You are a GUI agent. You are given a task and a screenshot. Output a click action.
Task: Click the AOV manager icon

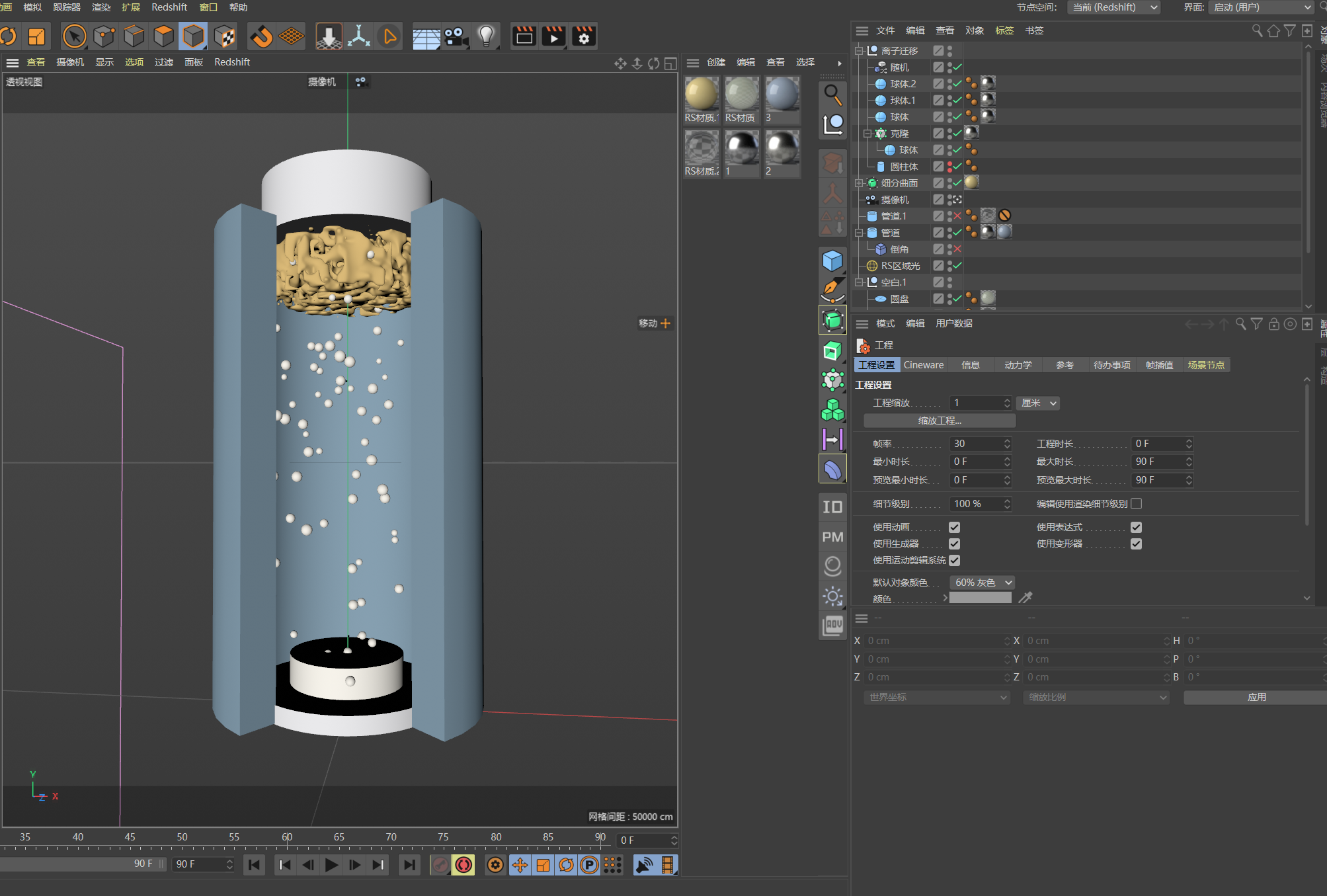(x=832, y=626)
